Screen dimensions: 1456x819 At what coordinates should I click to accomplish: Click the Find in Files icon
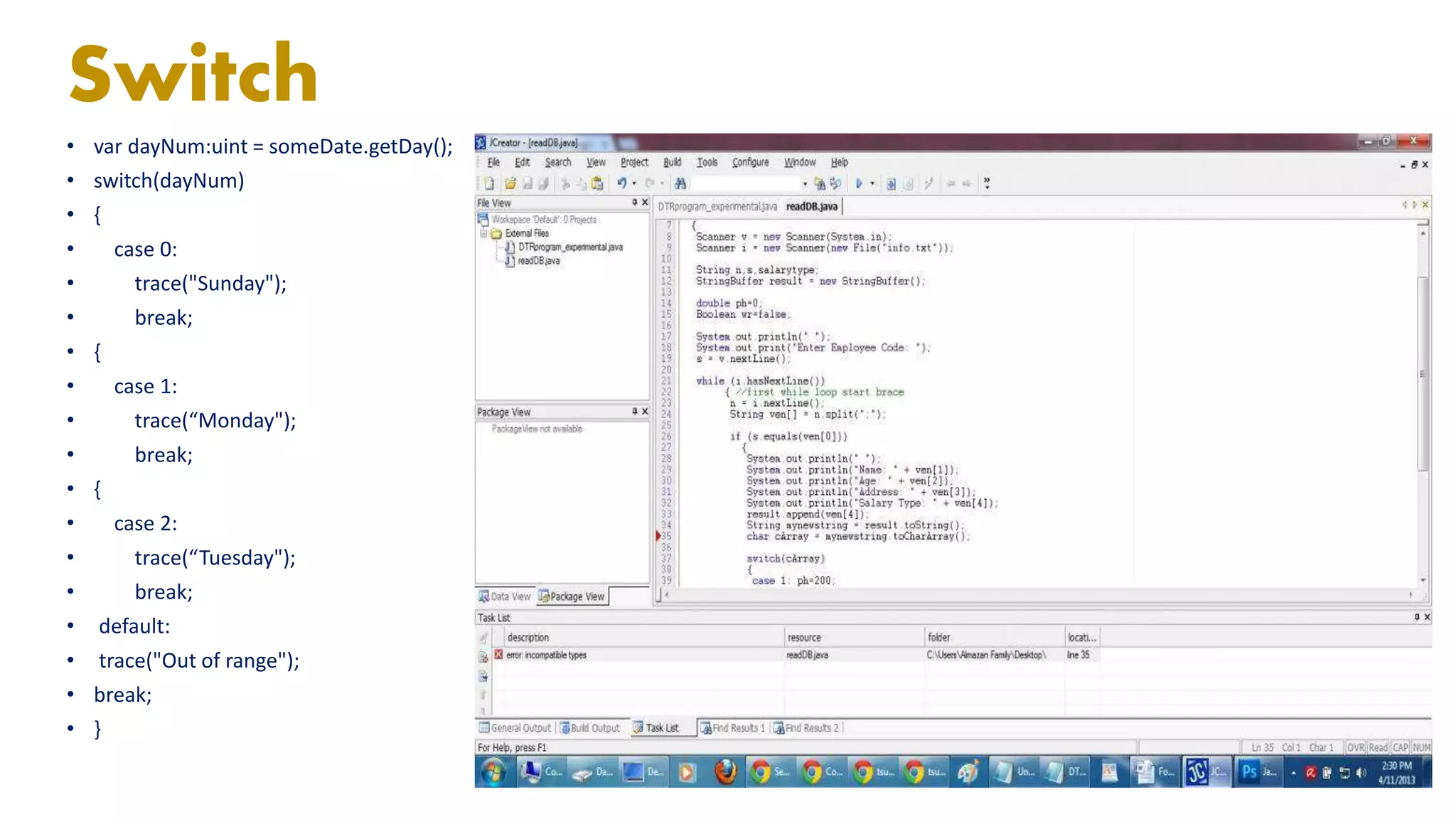[820, 183]
